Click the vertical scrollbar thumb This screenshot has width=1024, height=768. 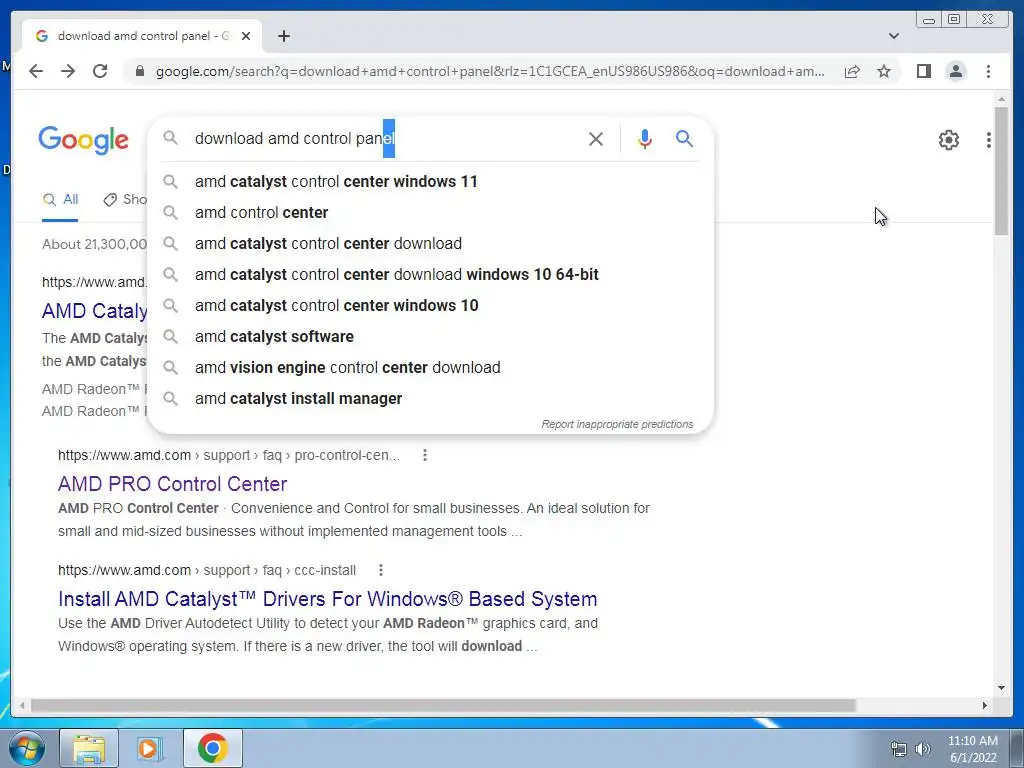pos(1000,171)
